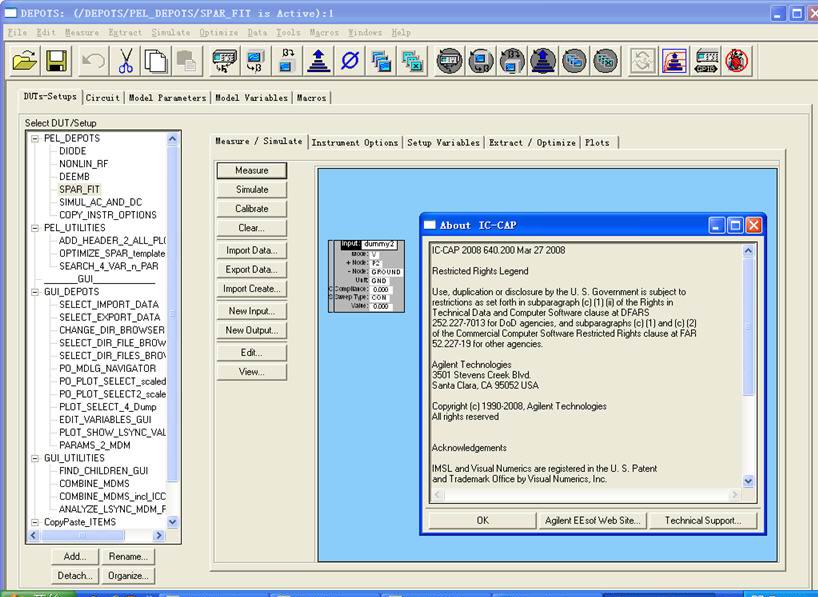Open the Extract / Optimize tab
This screenshot has height=597, width=818.
tap(532, 142)
